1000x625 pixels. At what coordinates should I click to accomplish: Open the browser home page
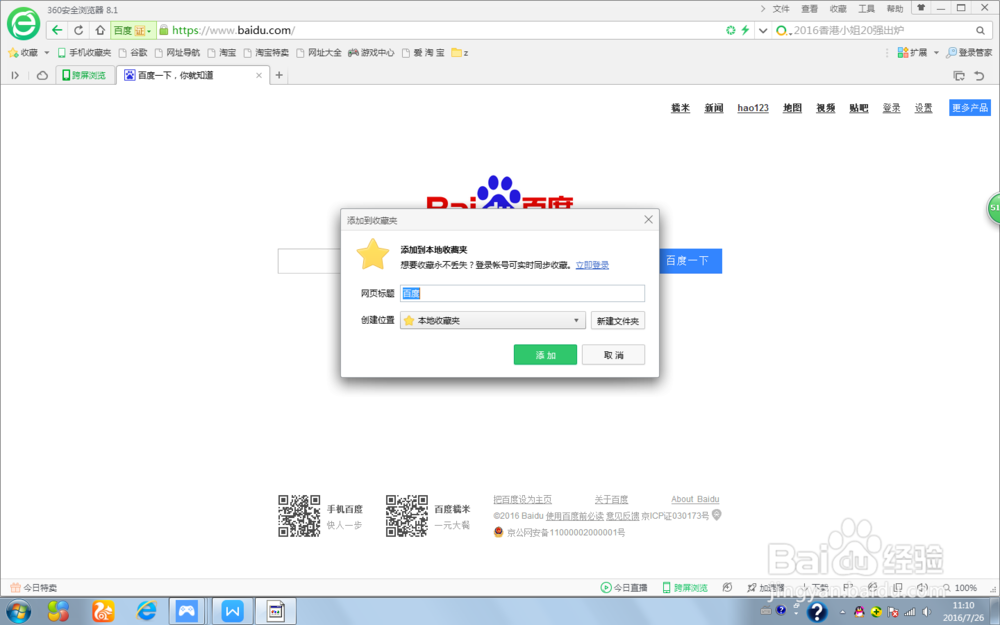101,30
